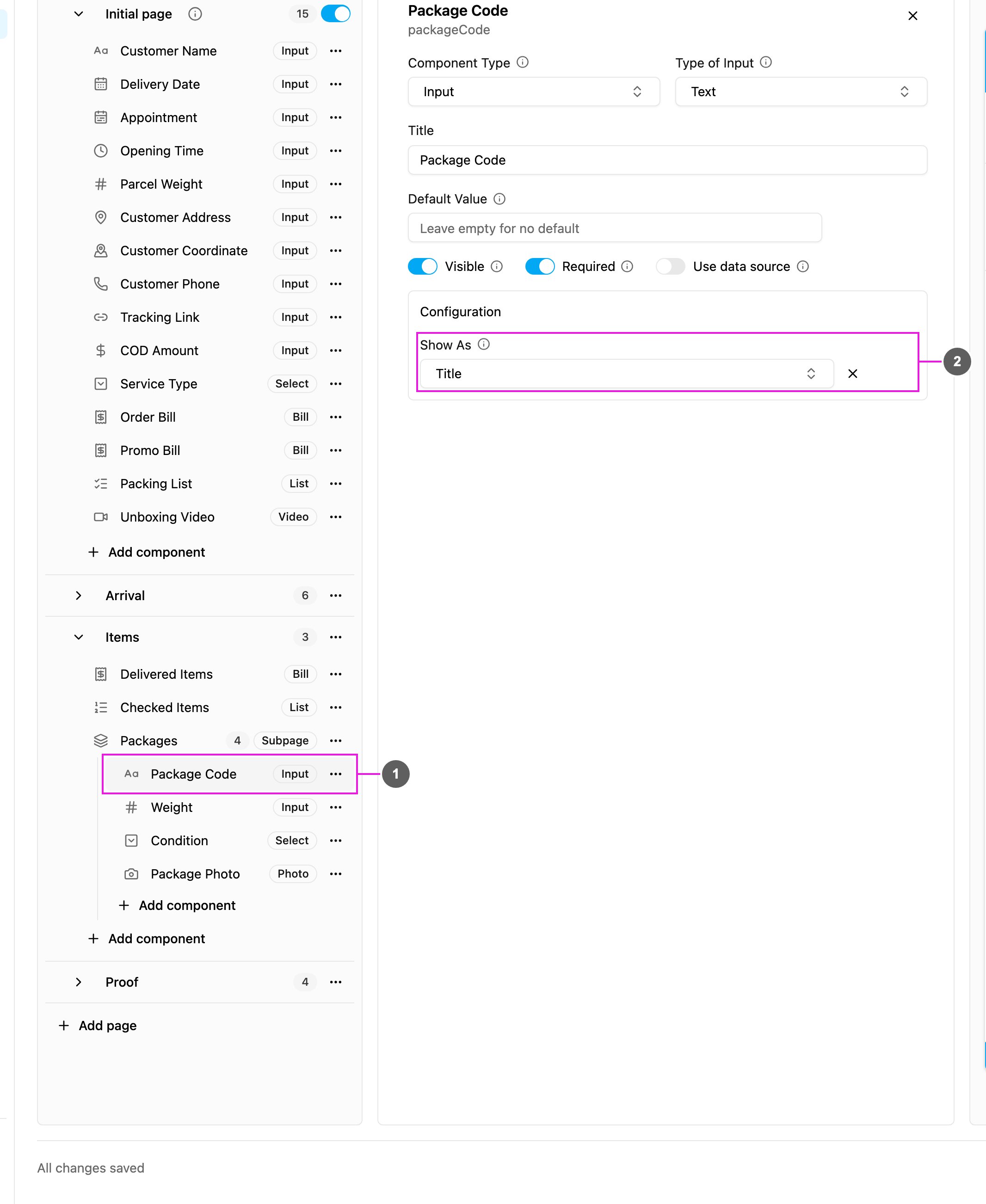Click the link icon of Tracking Link

point(100,318)
